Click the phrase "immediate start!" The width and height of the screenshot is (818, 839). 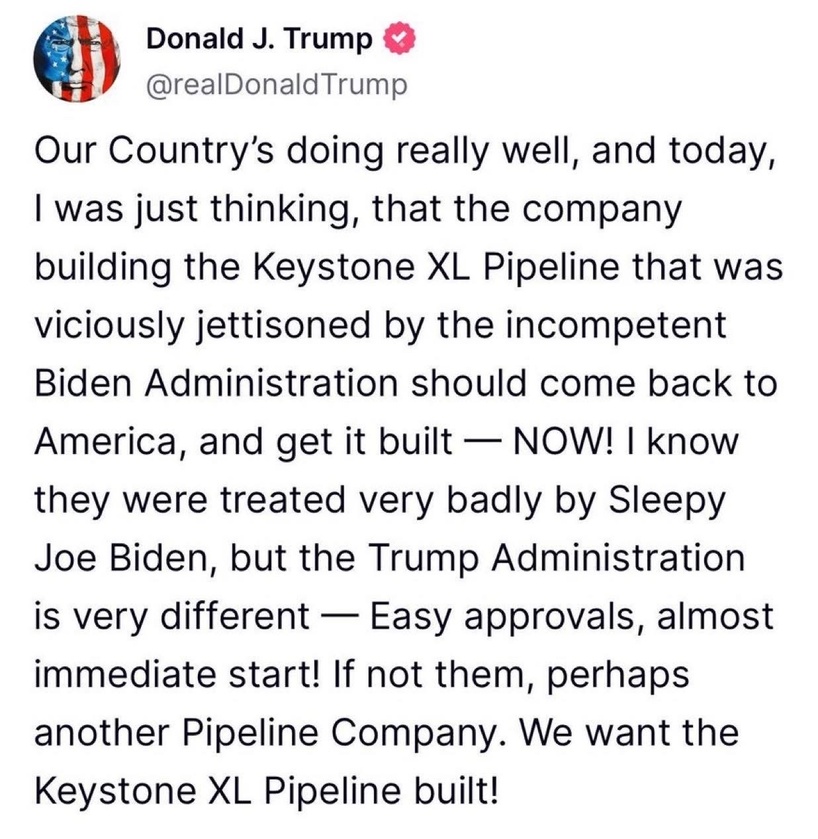tap(178, 674)
